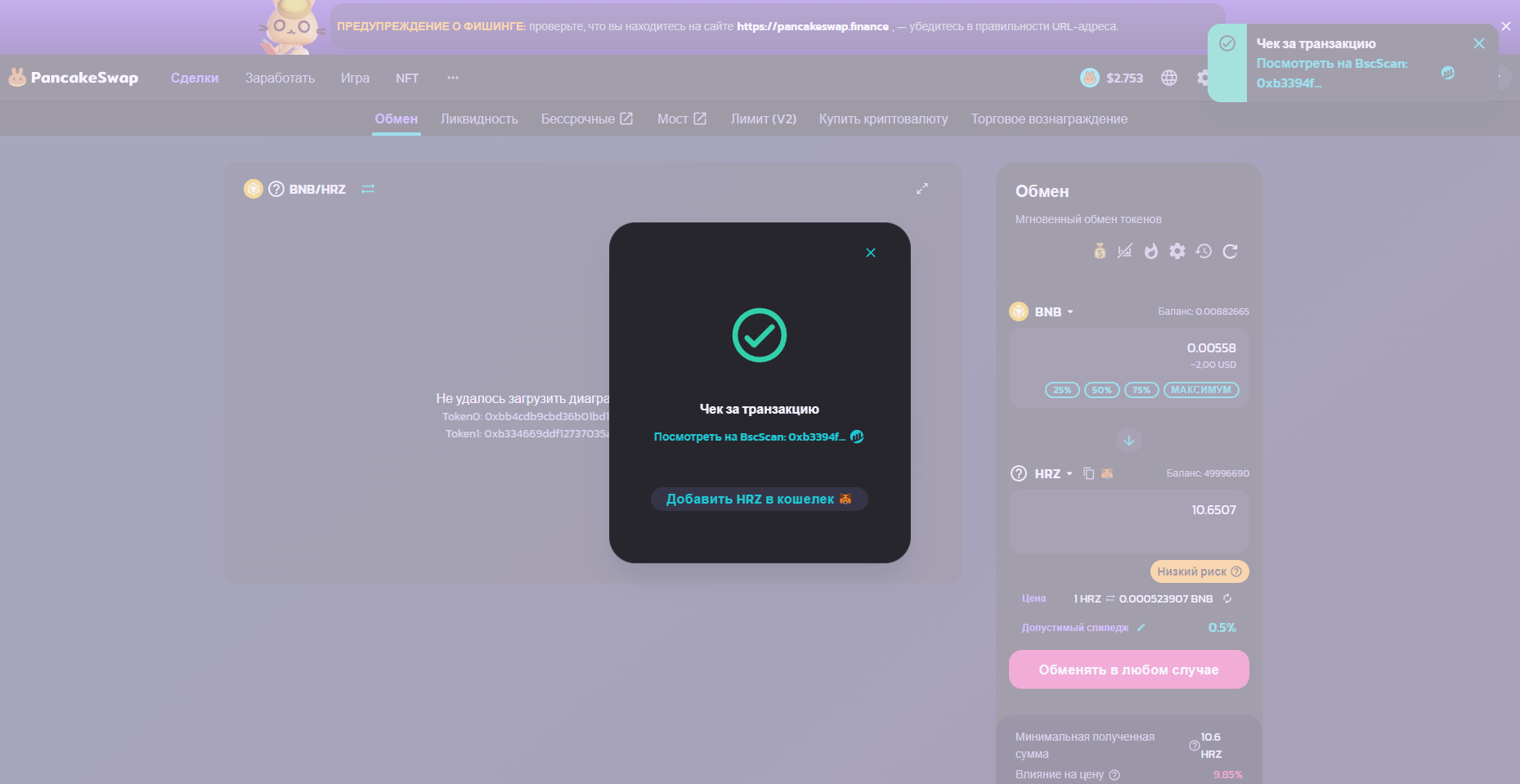This screenshot has height=784, width=1520.
Task: Click the HRZ amount input field
Action: pos(1128,510)
